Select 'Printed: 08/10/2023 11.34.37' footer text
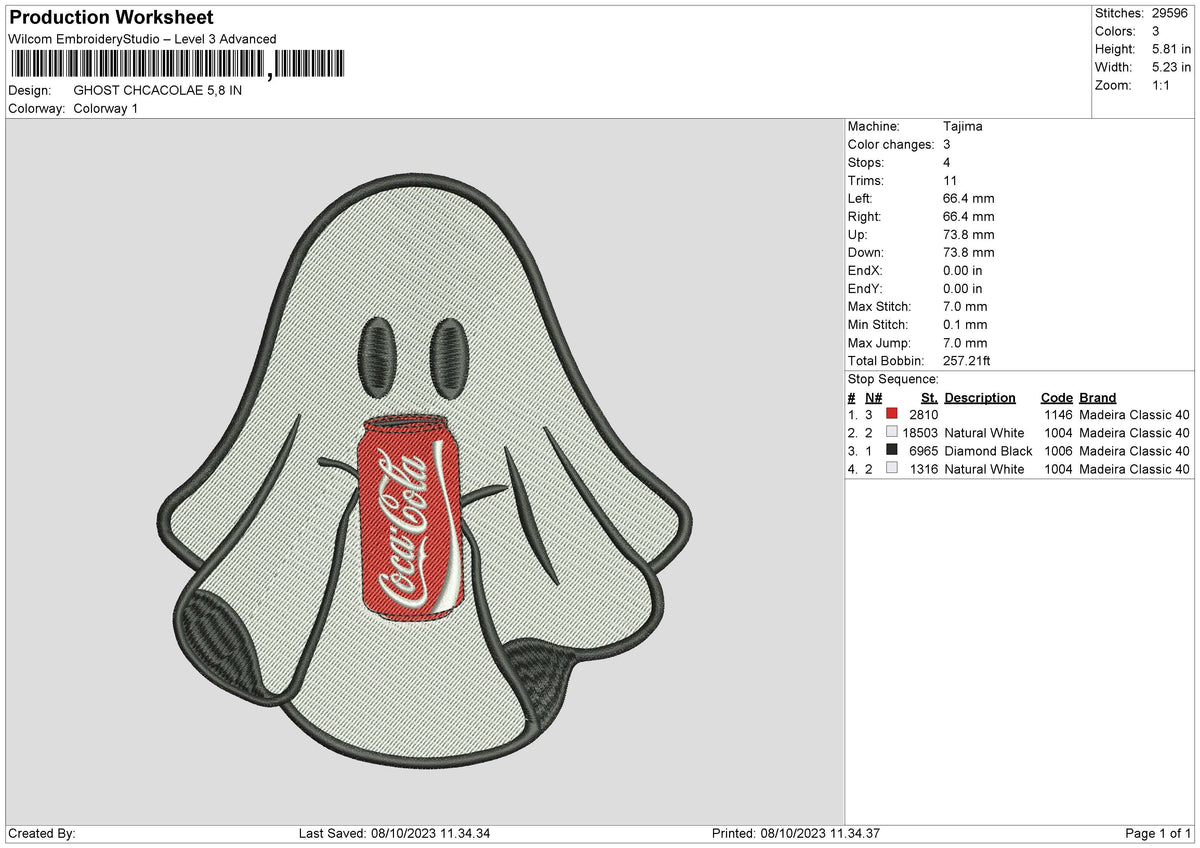Screen dimensions: 1200x848 796,833
